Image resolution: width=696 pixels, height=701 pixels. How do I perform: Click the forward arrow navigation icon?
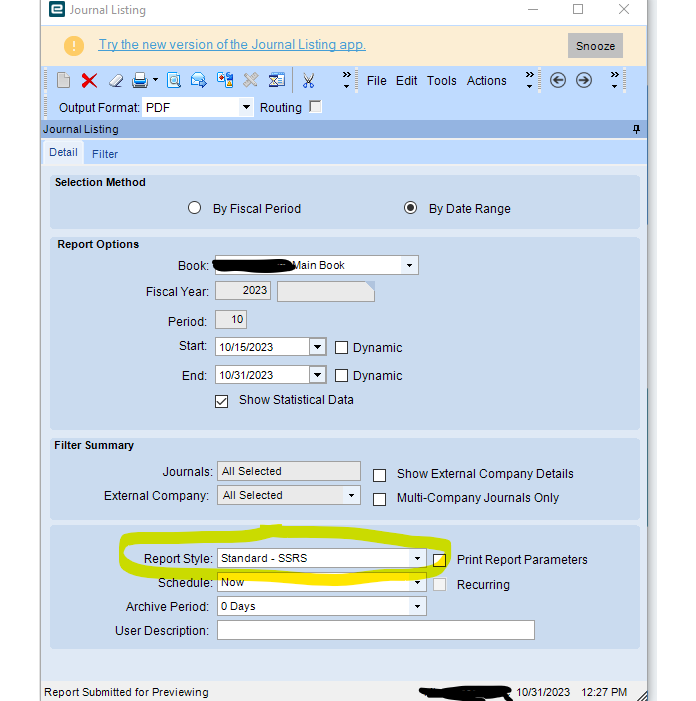tap(584, 80)
